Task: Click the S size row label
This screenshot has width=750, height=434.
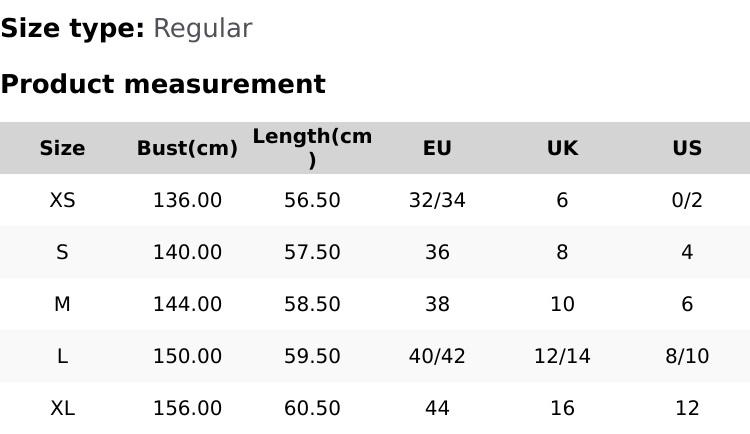Action: pyautogui.click(x=62, y=252)
